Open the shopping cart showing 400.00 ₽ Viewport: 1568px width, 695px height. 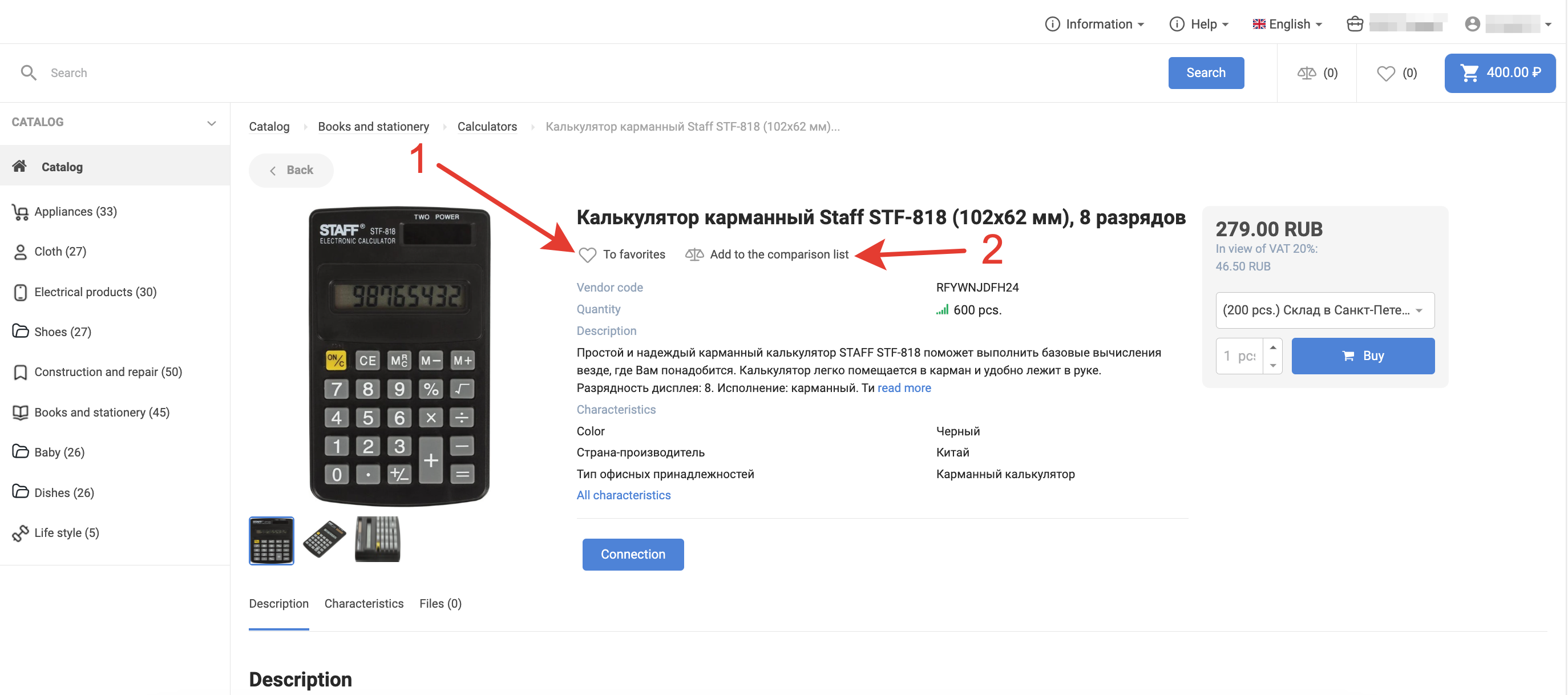(x=1499, y=73)
